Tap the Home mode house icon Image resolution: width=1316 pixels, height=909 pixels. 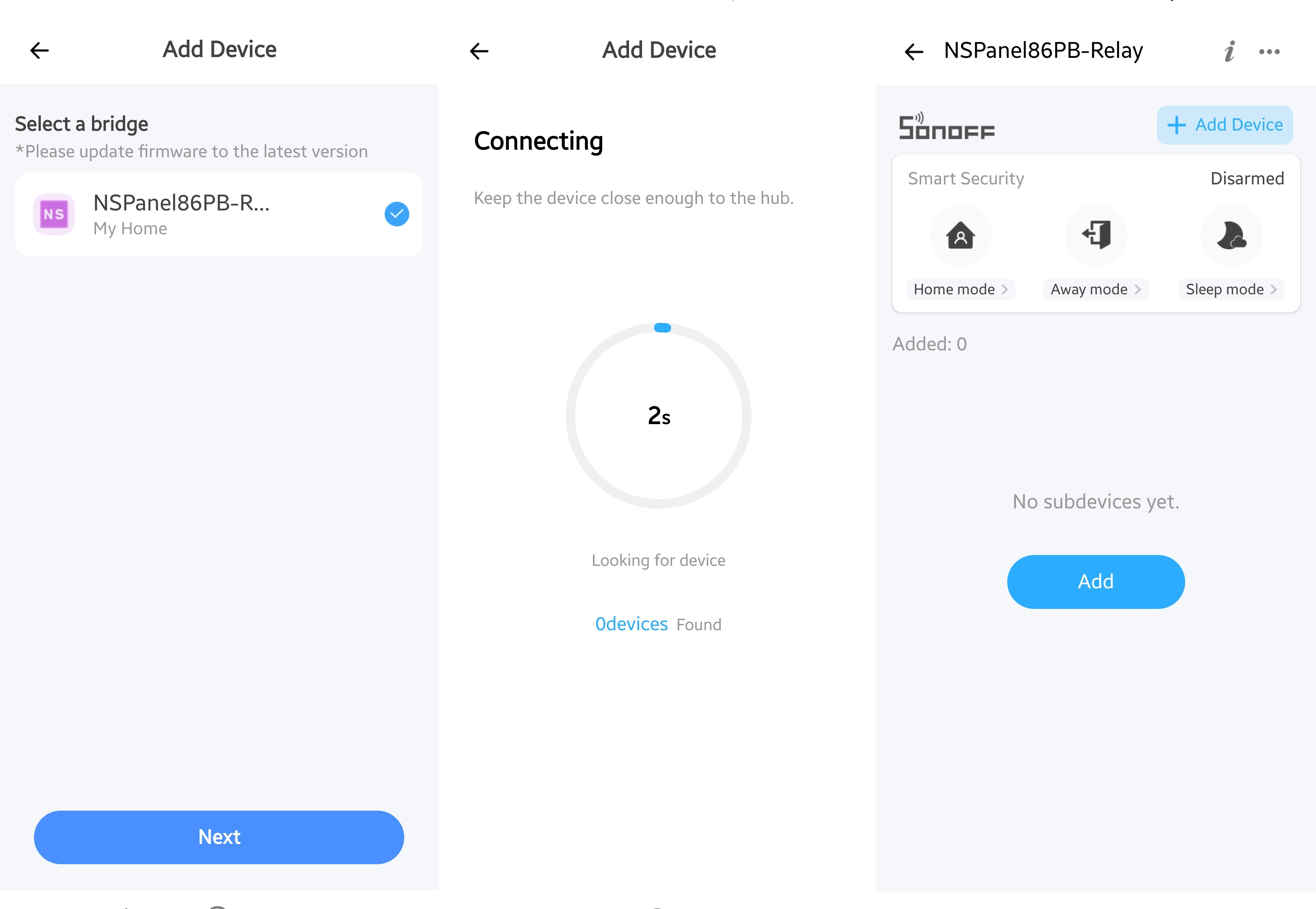pyautogui.click(x=961, y=235)
